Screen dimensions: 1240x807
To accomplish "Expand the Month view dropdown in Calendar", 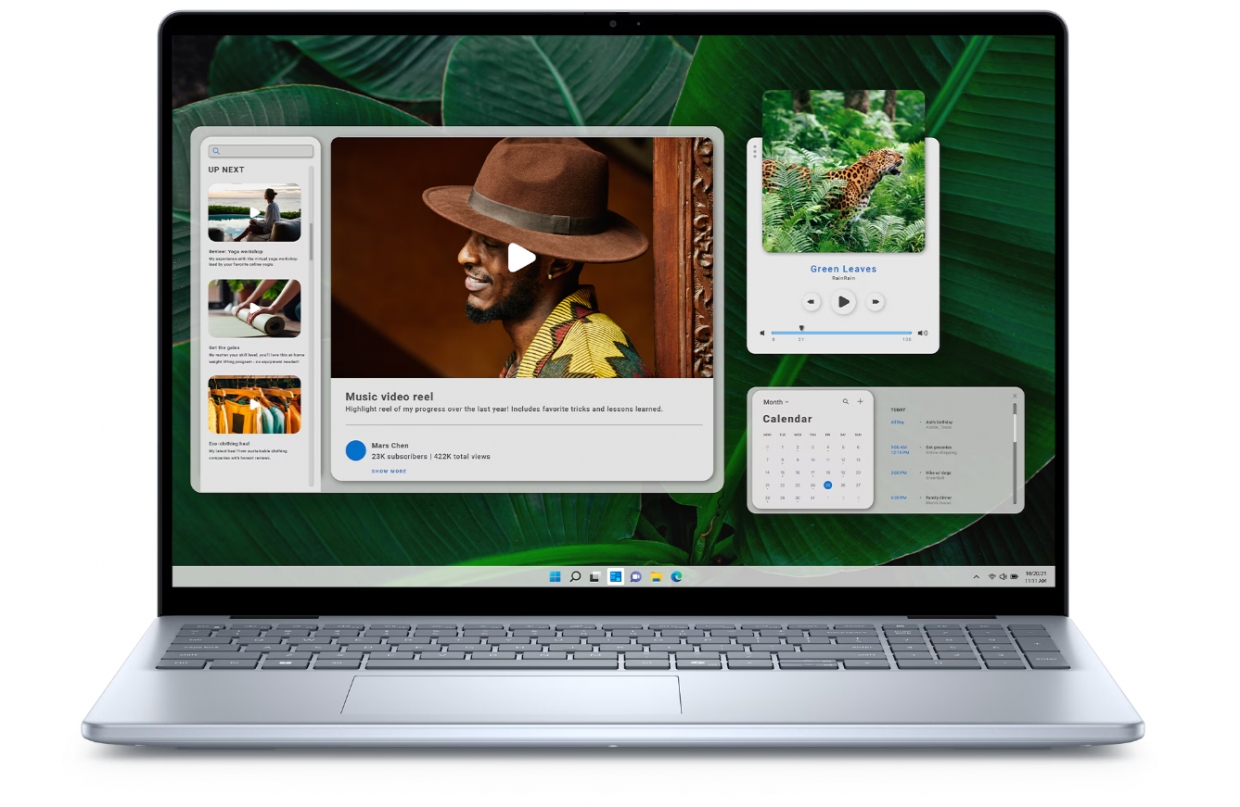I will [x=776, y=402].
